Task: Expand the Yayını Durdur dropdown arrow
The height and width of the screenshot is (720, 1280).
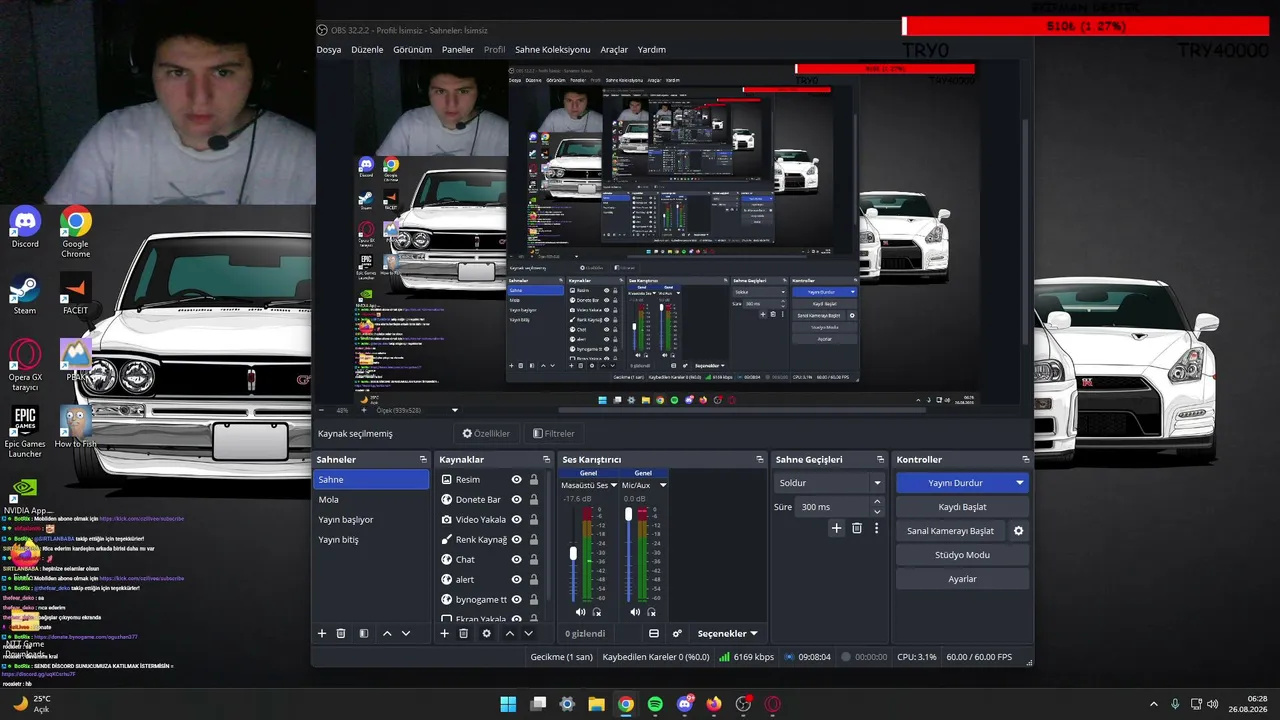Action: 1020,483
